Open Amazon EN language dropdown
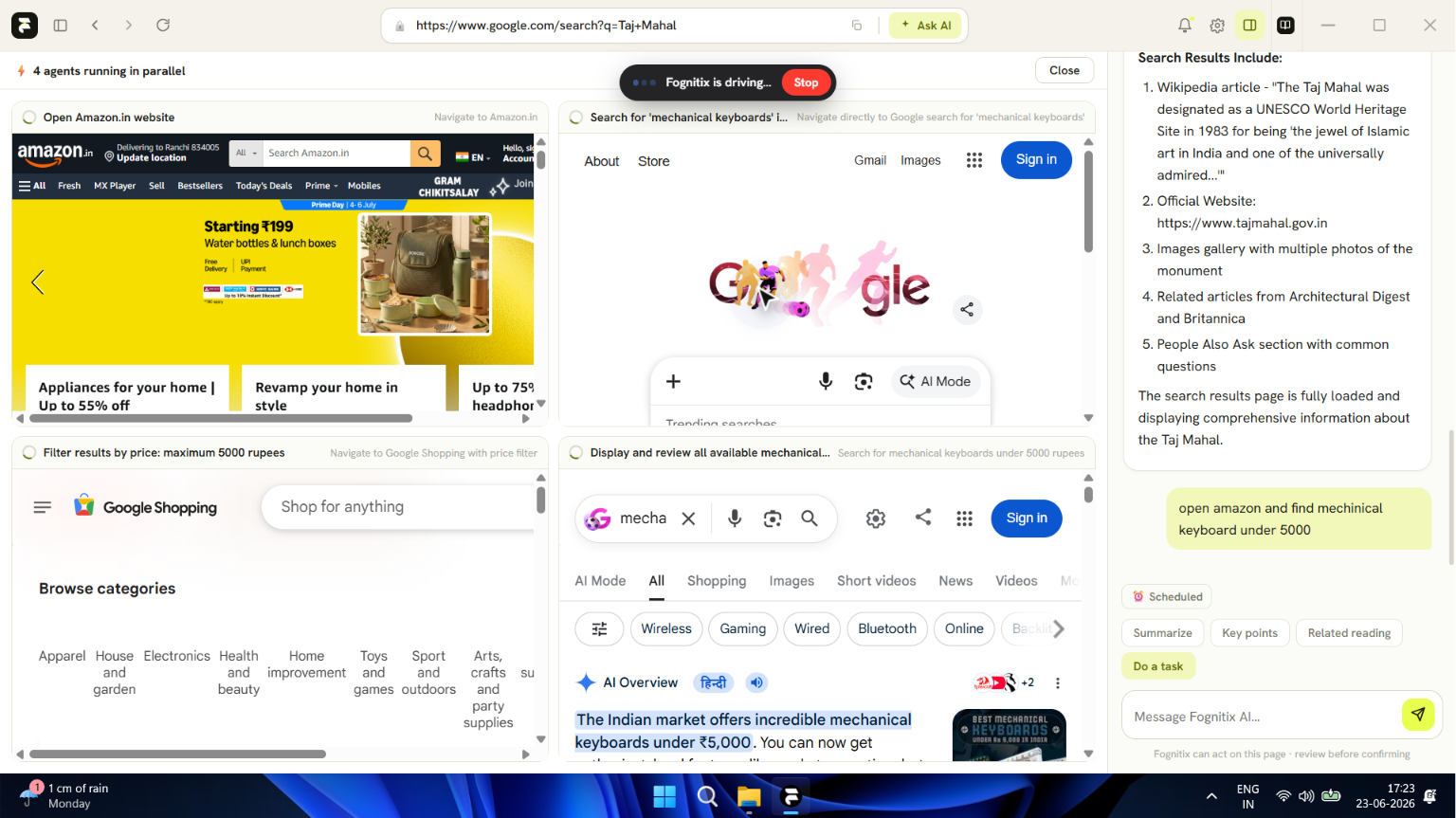 click(x=473, y=157)
